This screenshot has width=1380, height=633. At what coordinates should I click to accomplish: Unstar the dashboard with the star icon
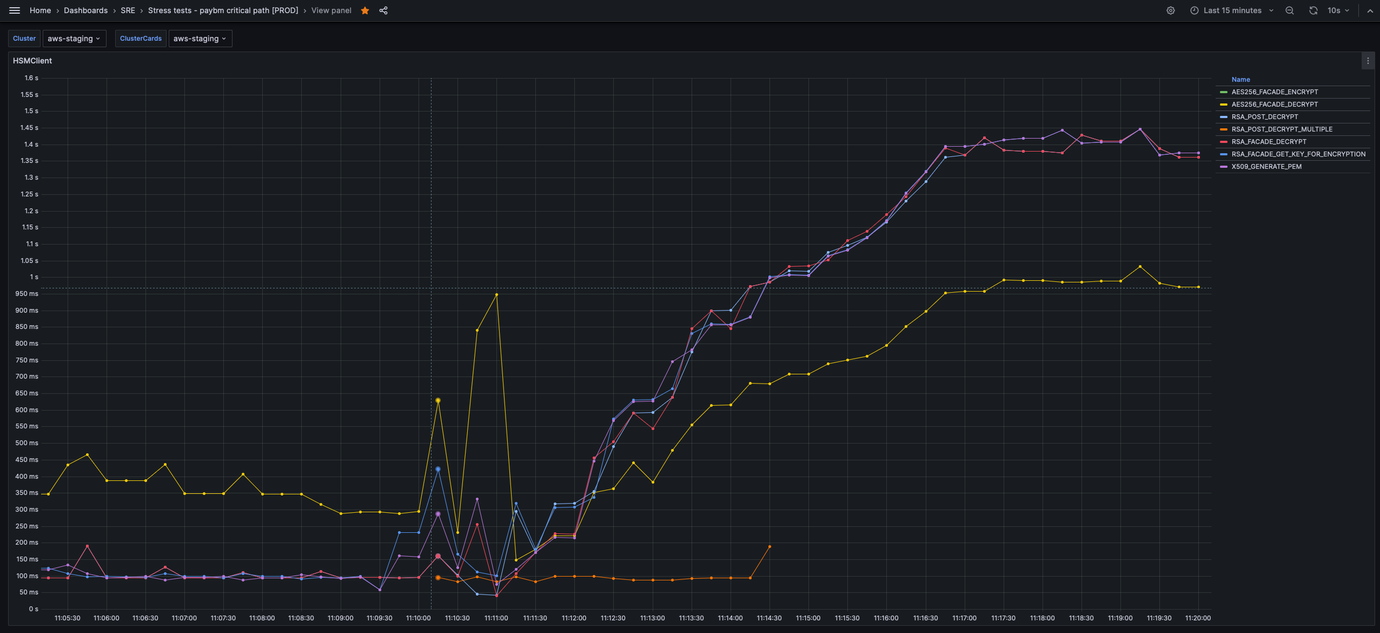(365, 10)
